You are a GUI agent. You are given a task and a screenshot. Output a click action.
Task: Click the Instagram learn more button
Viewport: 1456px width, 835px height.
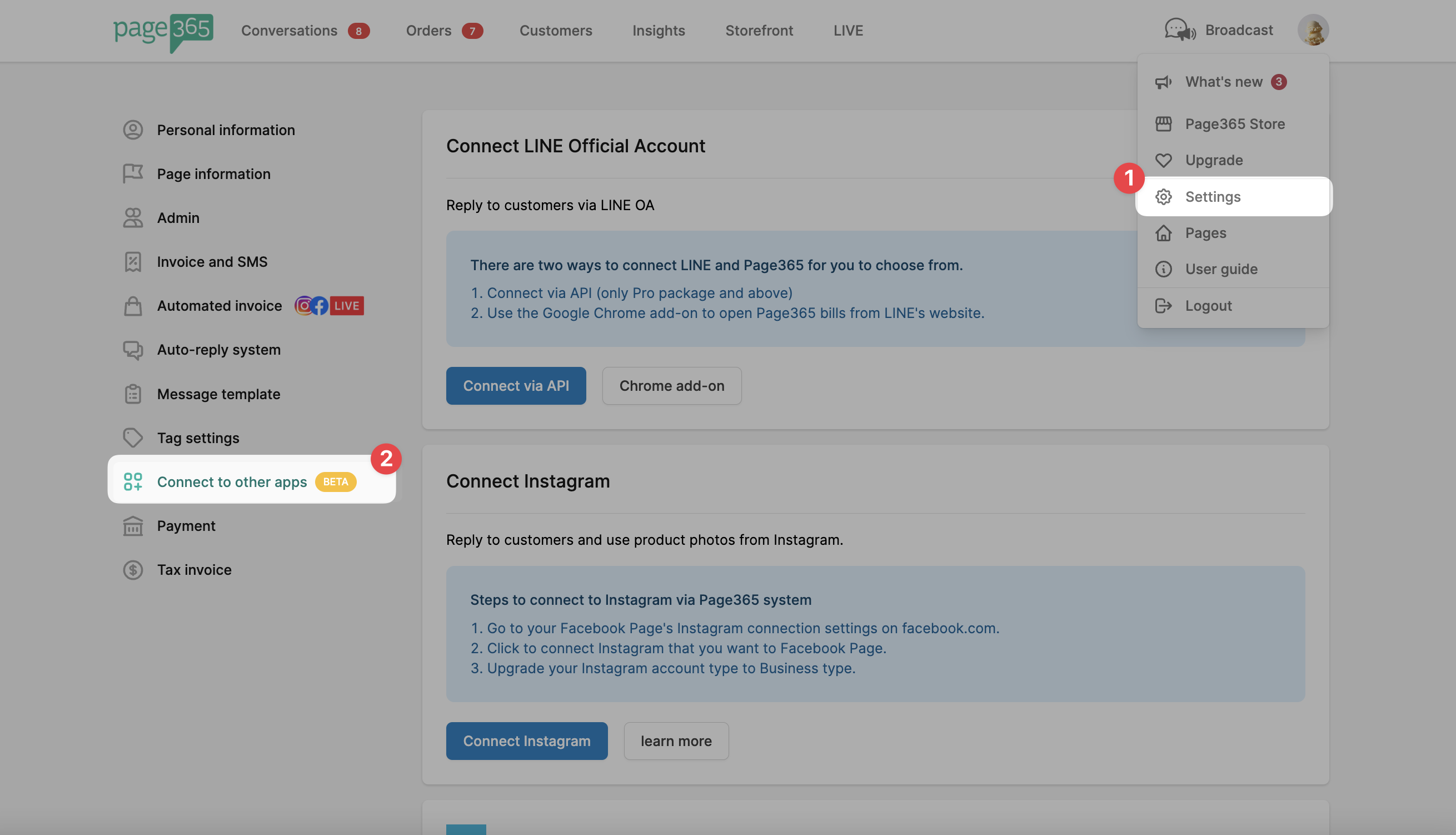point(676,741)
